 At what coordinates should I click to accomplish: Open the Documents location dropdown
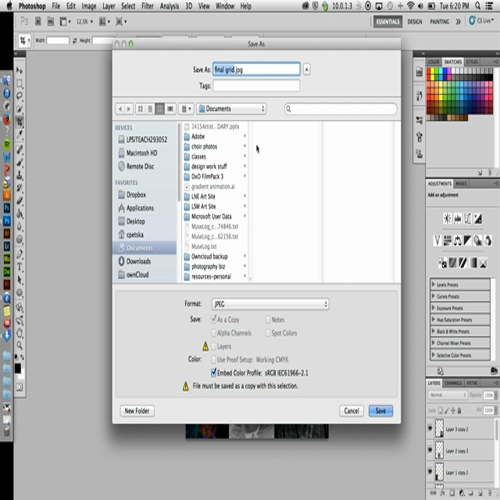(x=231, y=109)
